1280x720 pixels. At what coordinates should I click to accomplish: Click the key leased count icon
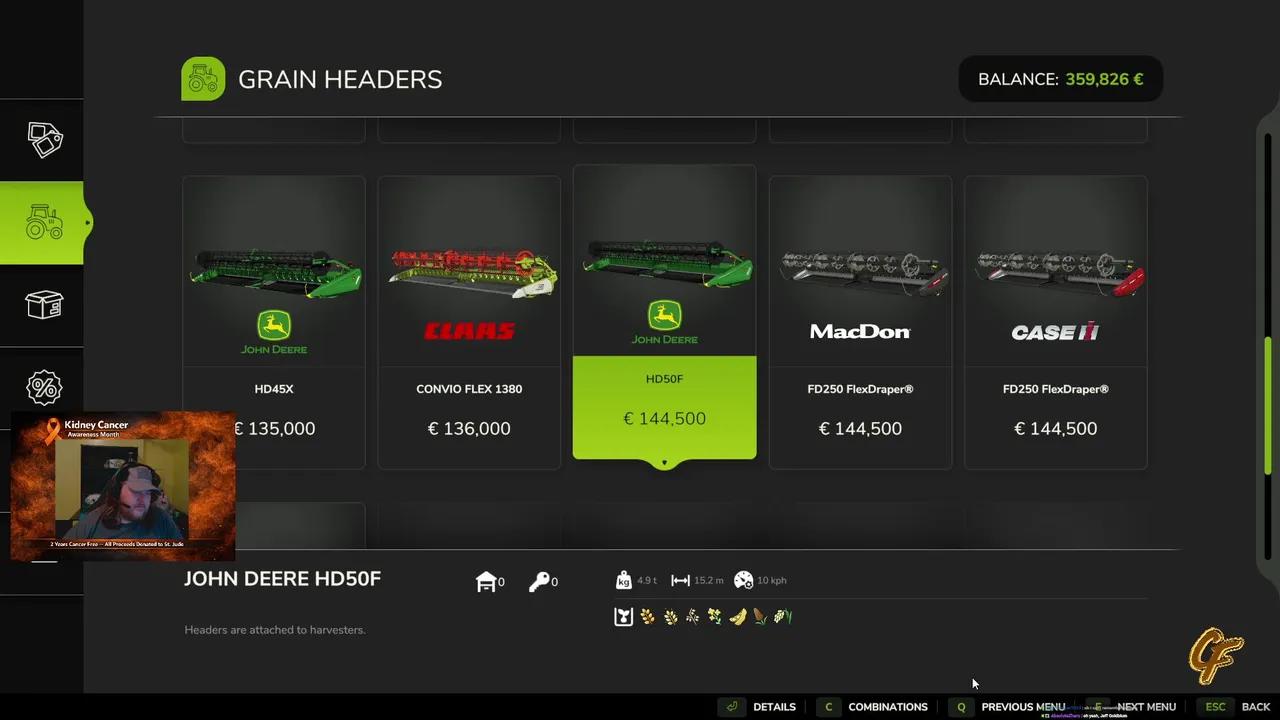(539, 581)
